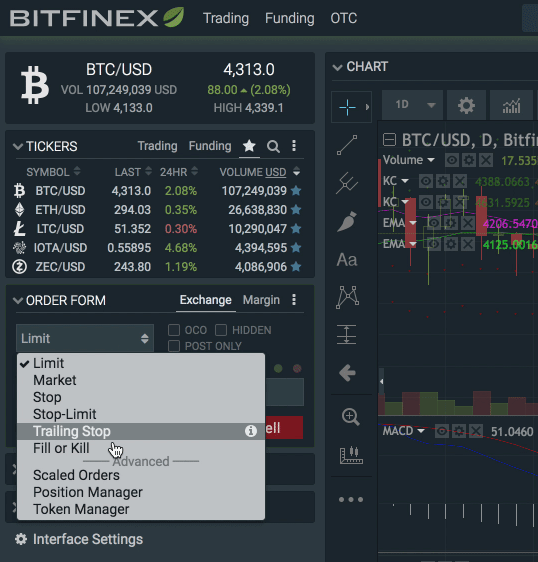Image resolution: width=538 pixels, height=562 pixels.
Task: Unfavorite ZEC/USD ticker star
Action: click(296, 267)
